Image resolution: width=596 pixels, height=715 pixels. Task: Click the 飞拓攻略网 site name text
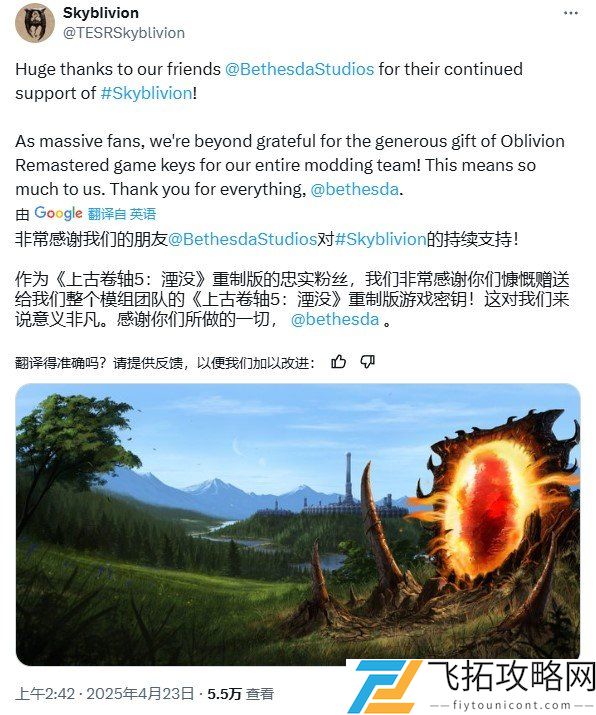click(512, 677)
